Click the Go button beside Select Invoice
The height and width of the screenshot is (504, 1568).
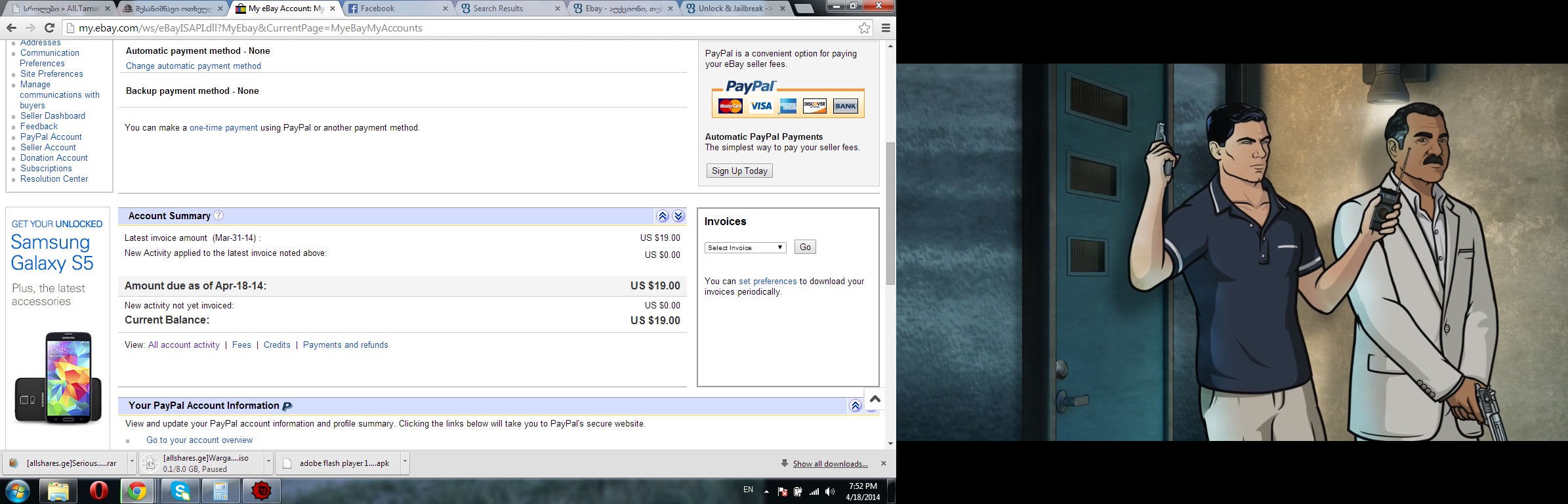coord(805,247)
